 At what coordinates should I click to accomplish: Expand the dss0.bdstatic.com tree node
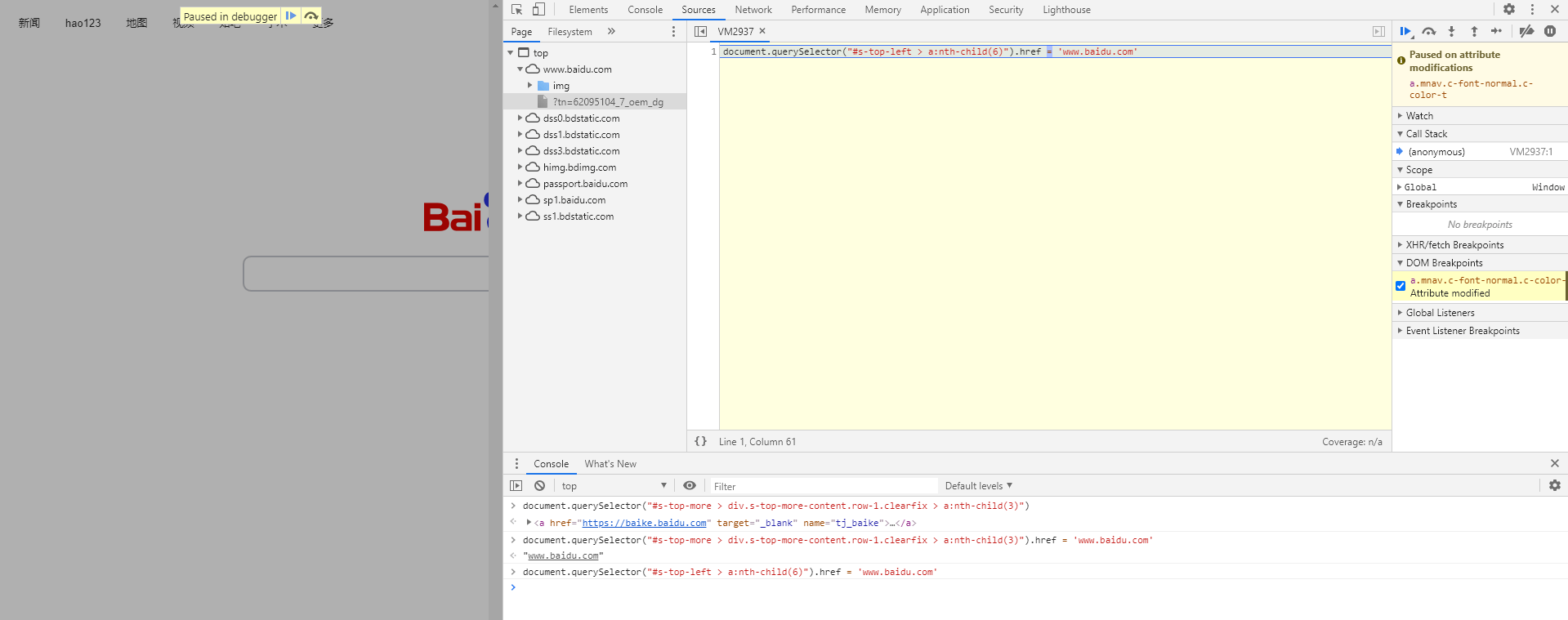click(x=520, y=118)
